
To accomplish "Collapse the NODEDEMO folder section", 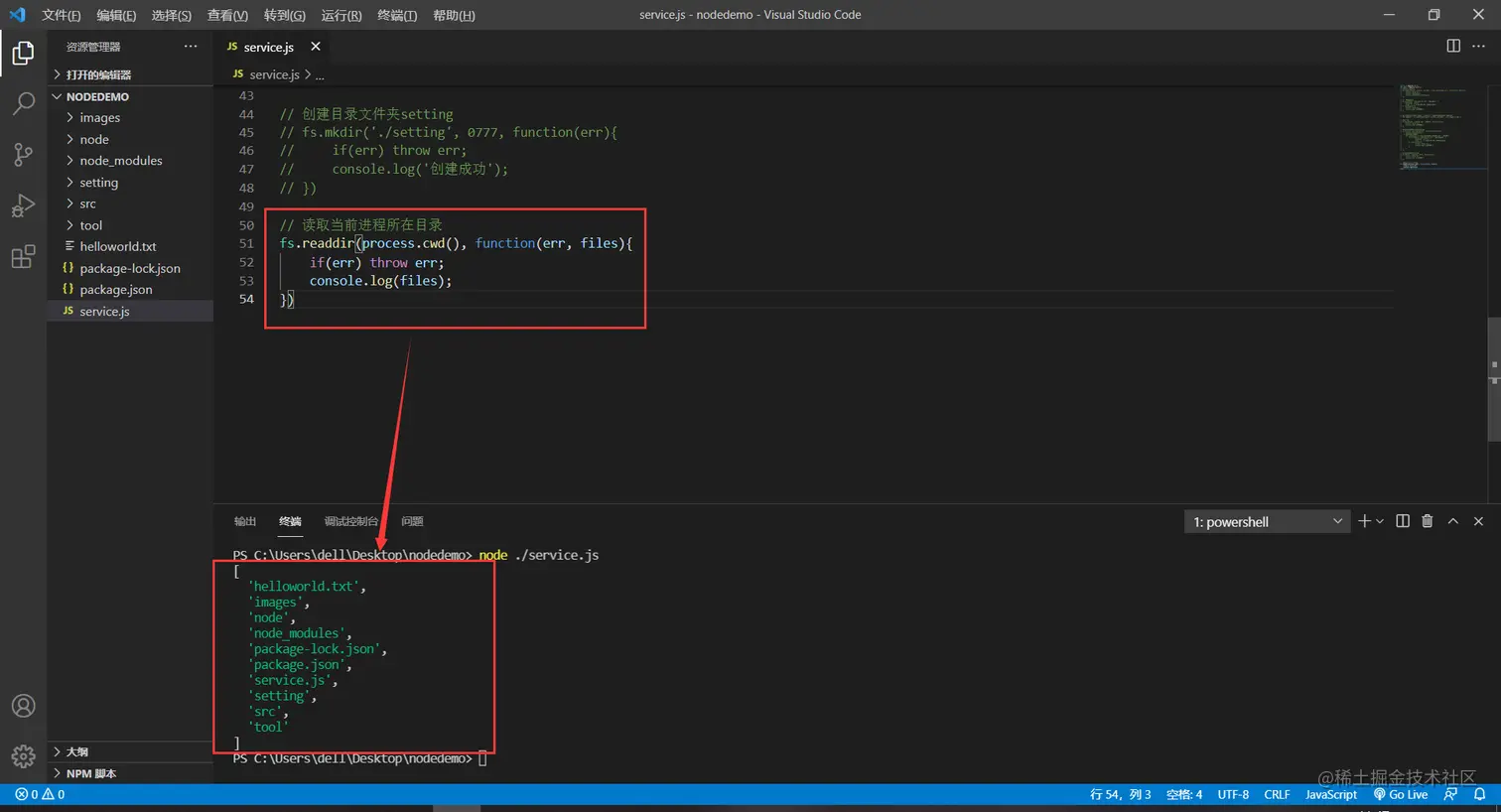I will 130,96.
